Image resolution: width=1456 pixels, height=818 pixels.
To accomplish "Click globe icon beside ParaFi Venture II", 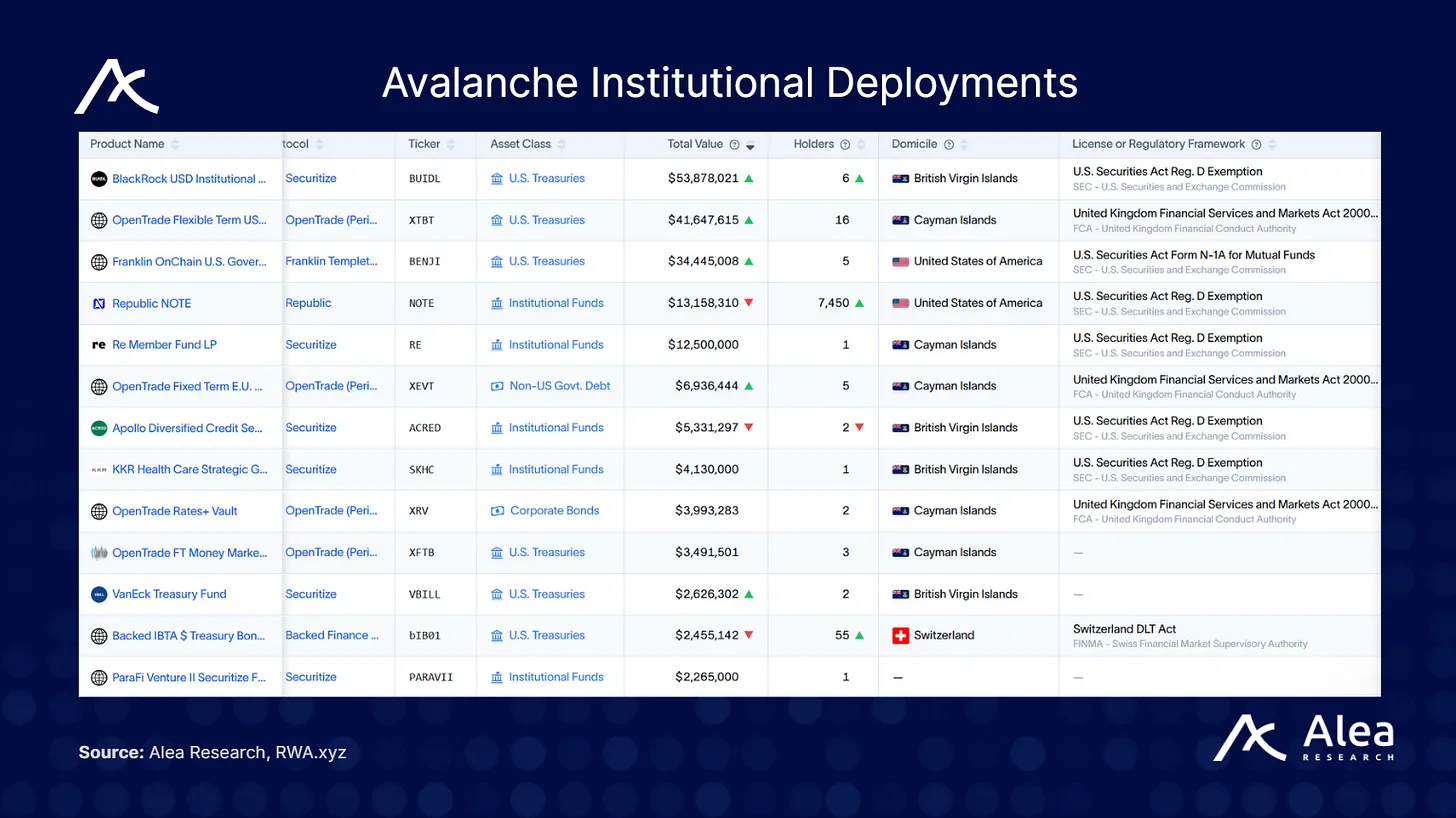I will click(x=99, y=677).
